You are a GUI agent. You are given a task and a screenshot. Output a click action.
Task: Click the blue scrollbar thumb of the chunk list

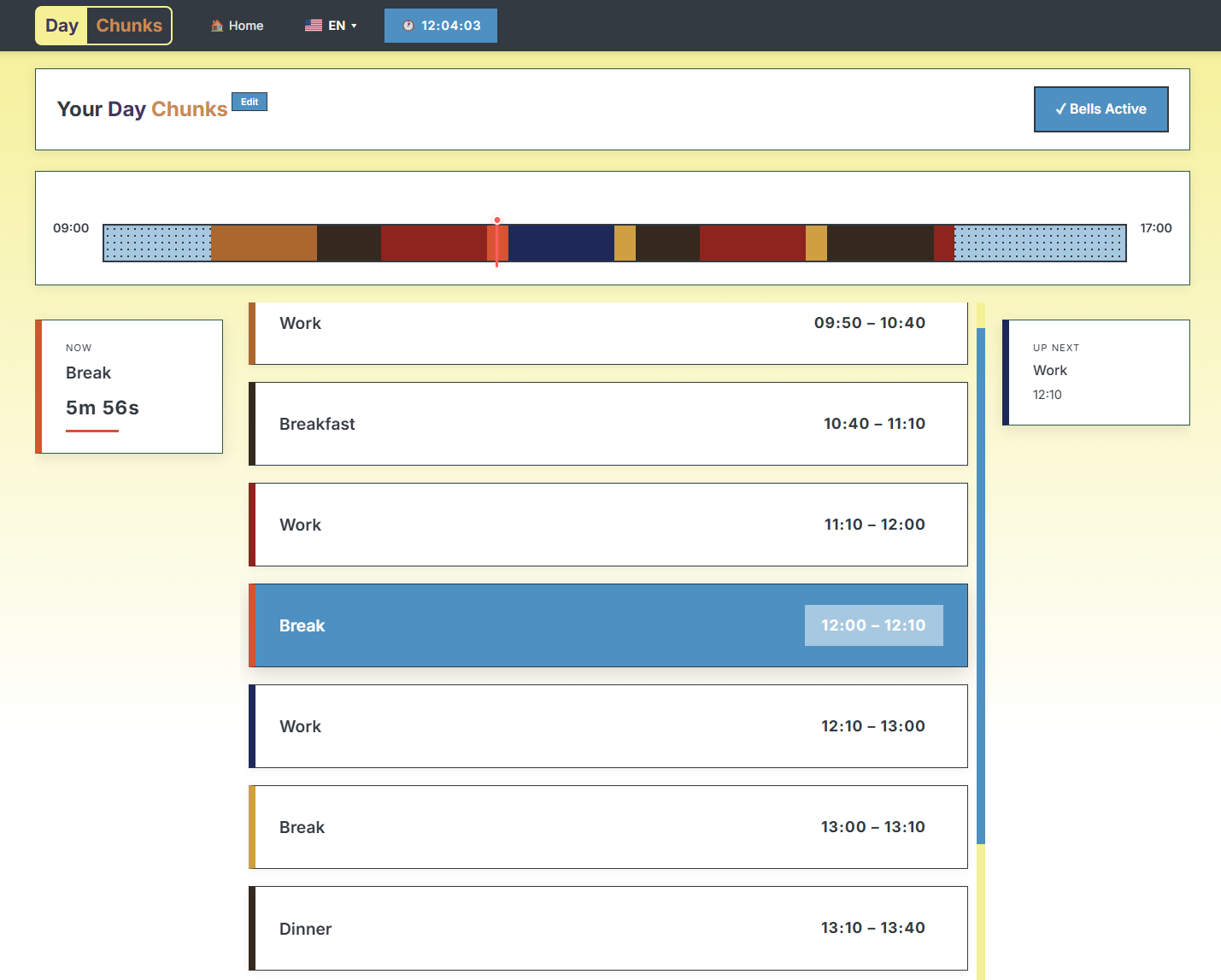[981, 585]
